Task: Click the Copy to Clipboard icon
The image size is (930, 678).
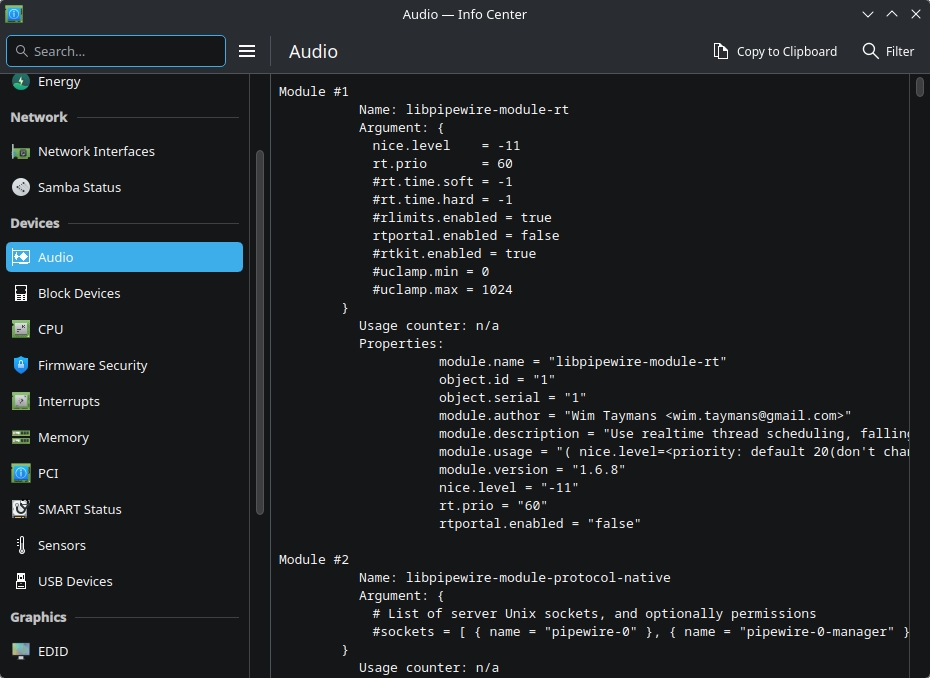Action: [x=721, y=52]
